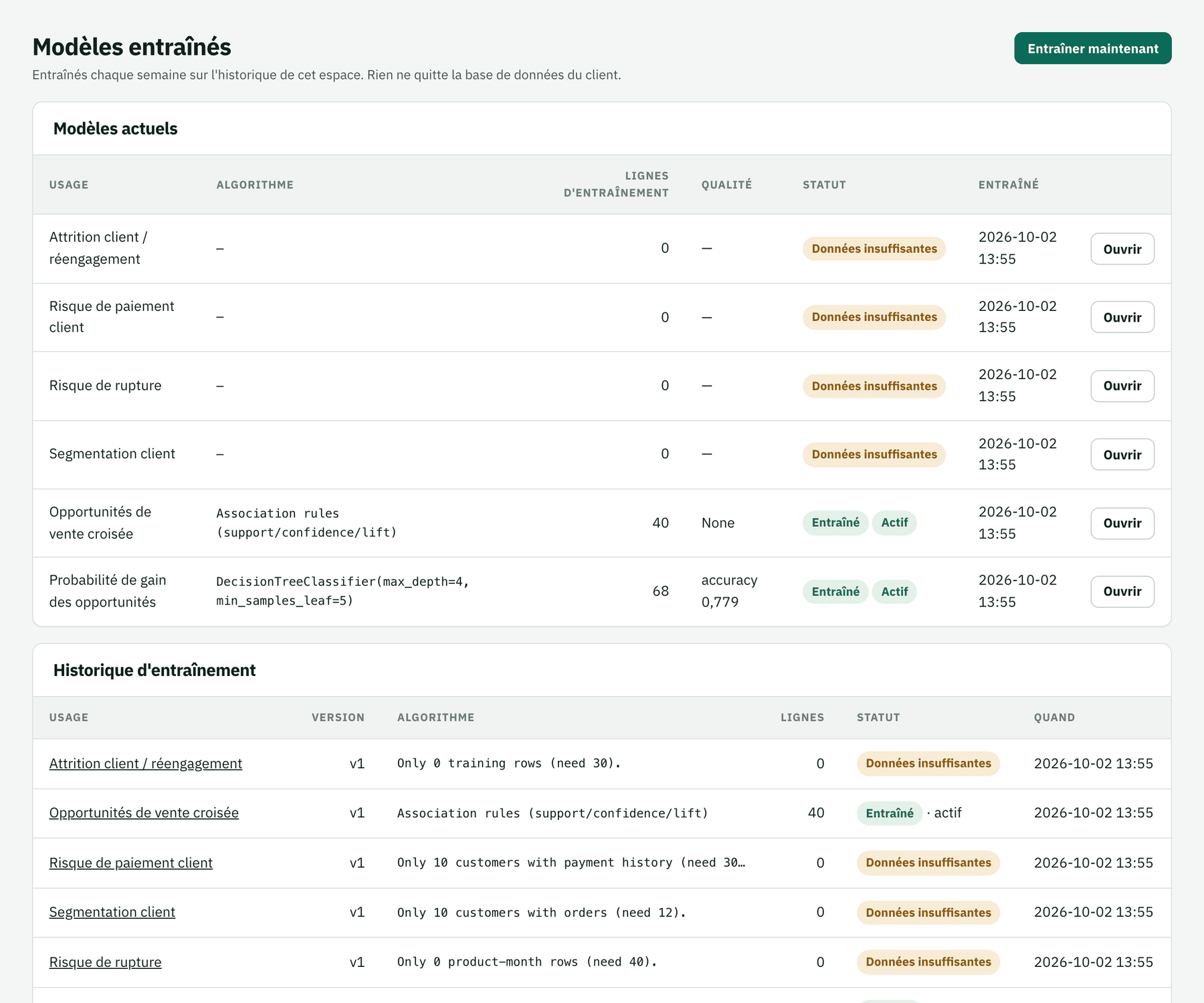Click the DecisionTreeClassifier algorithm text
The image size is (1204, 1003).
(x=342, y=591)
